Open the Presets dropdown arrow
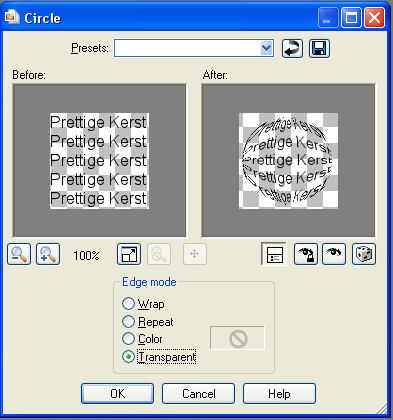 (x=266, y=48)
